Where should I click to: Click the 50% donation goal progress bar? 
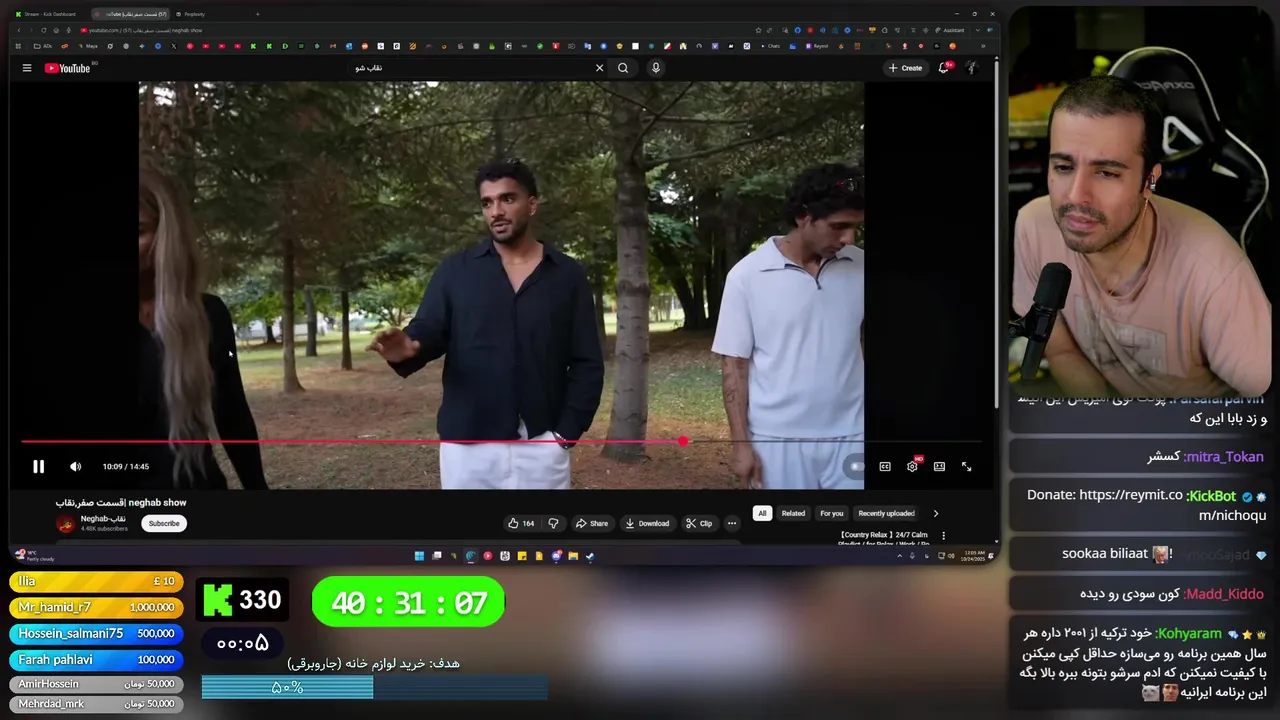click(374, 688)
